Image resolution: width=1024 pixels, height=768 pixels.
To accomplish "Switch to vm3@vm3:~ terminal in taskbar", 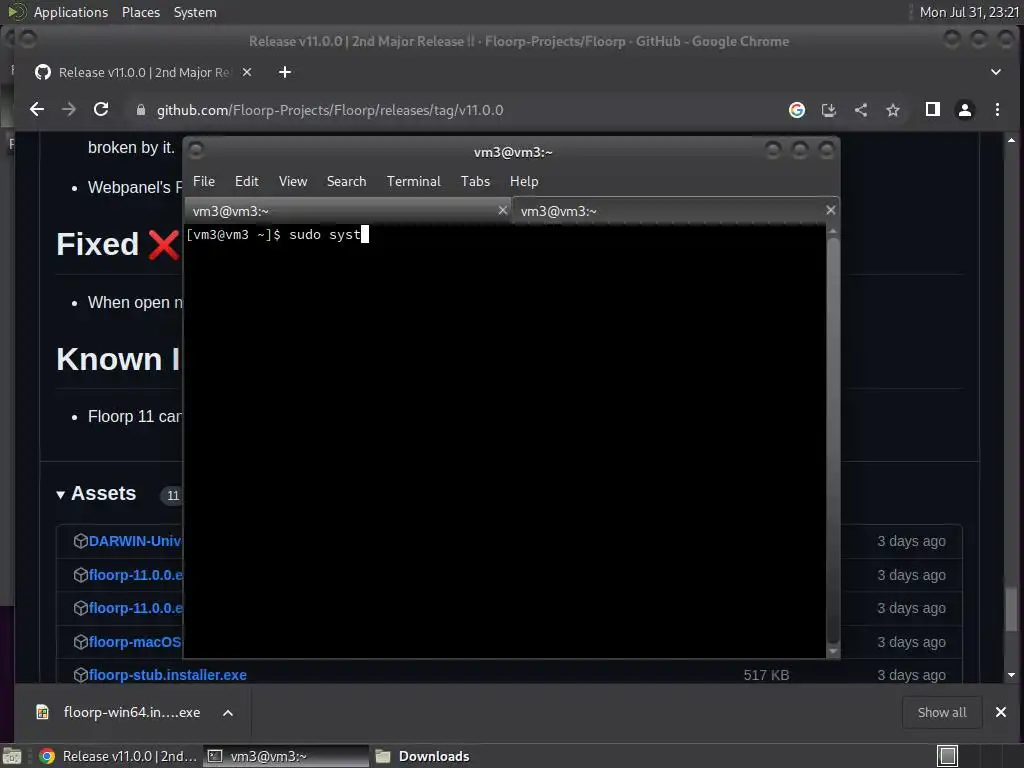I will coord(286,756).
